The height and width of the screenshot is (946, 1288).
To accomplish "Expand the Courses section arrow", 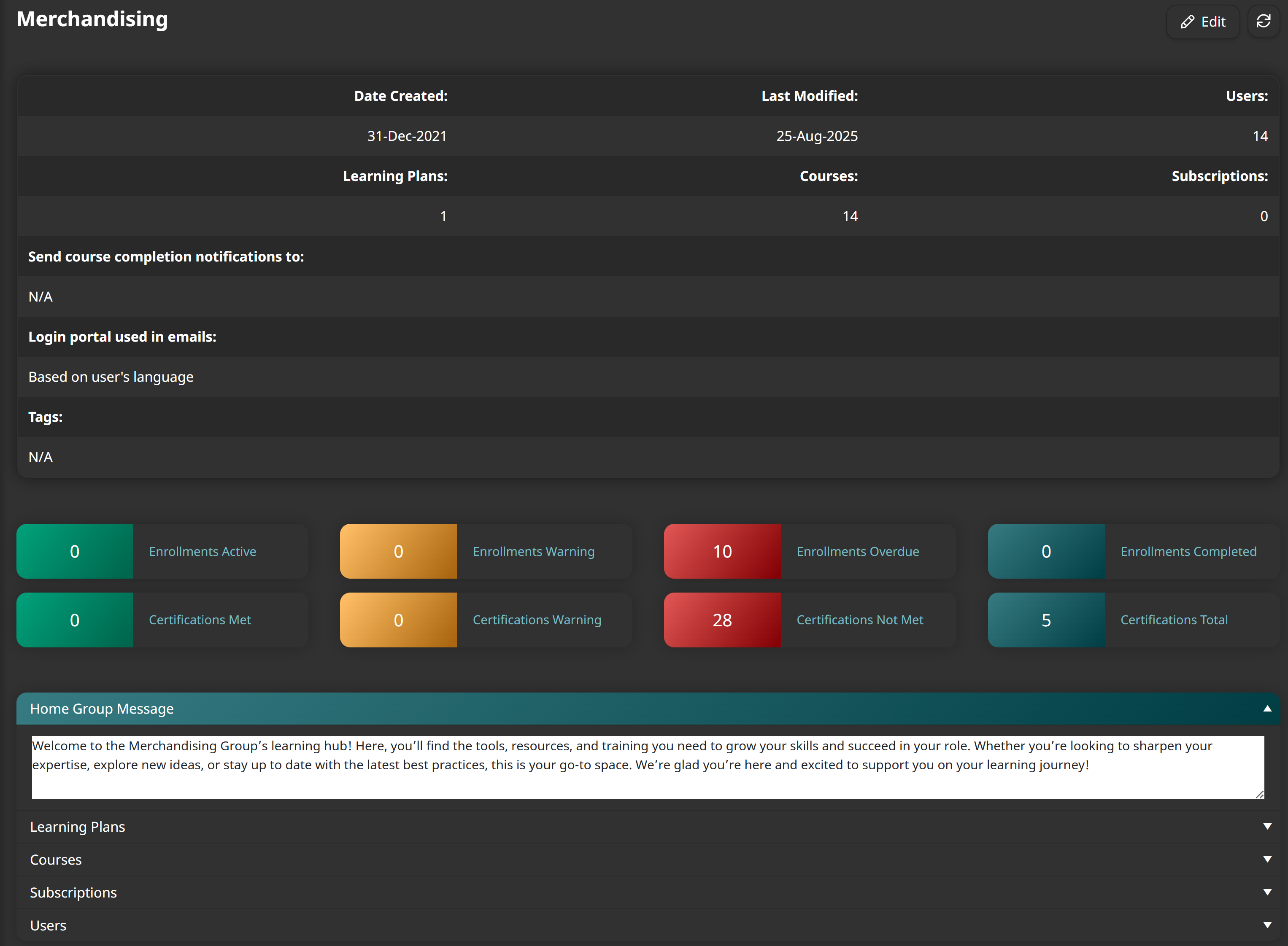I will [1267, 860].
